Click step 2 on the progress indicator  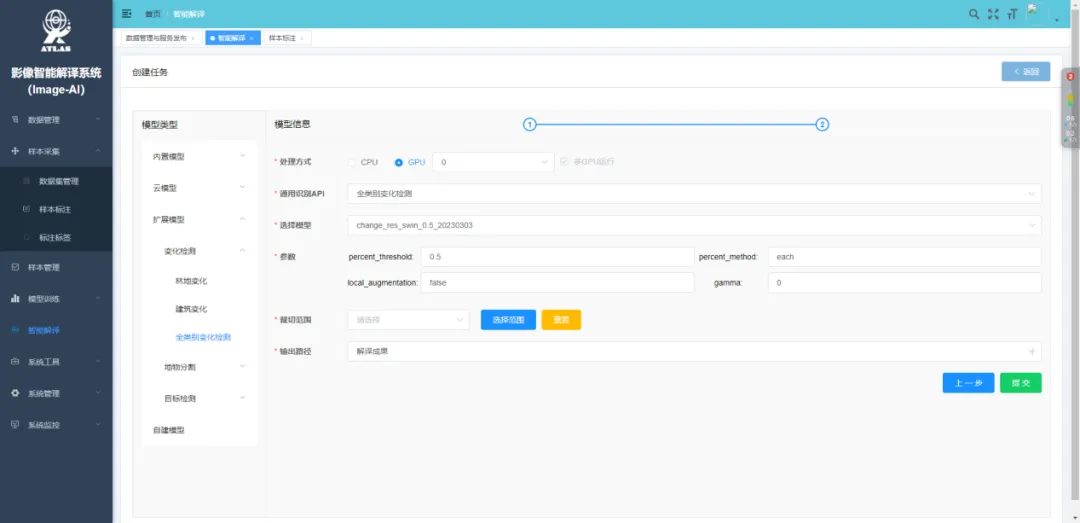pyautogui.click(x=822, y=124)
